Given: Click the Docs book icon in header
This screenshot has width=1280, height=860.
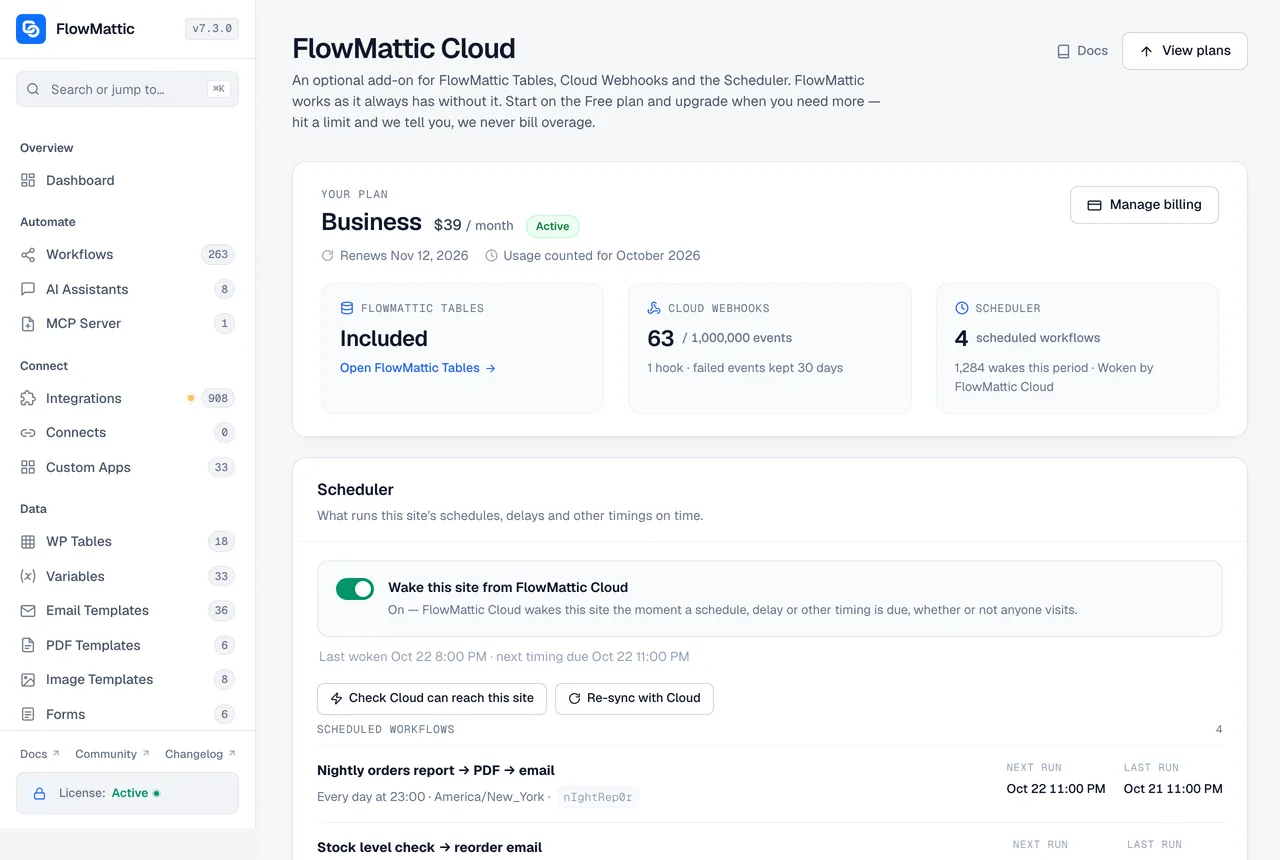Looking at the screenshot, I should click(x=1064, y=51).
